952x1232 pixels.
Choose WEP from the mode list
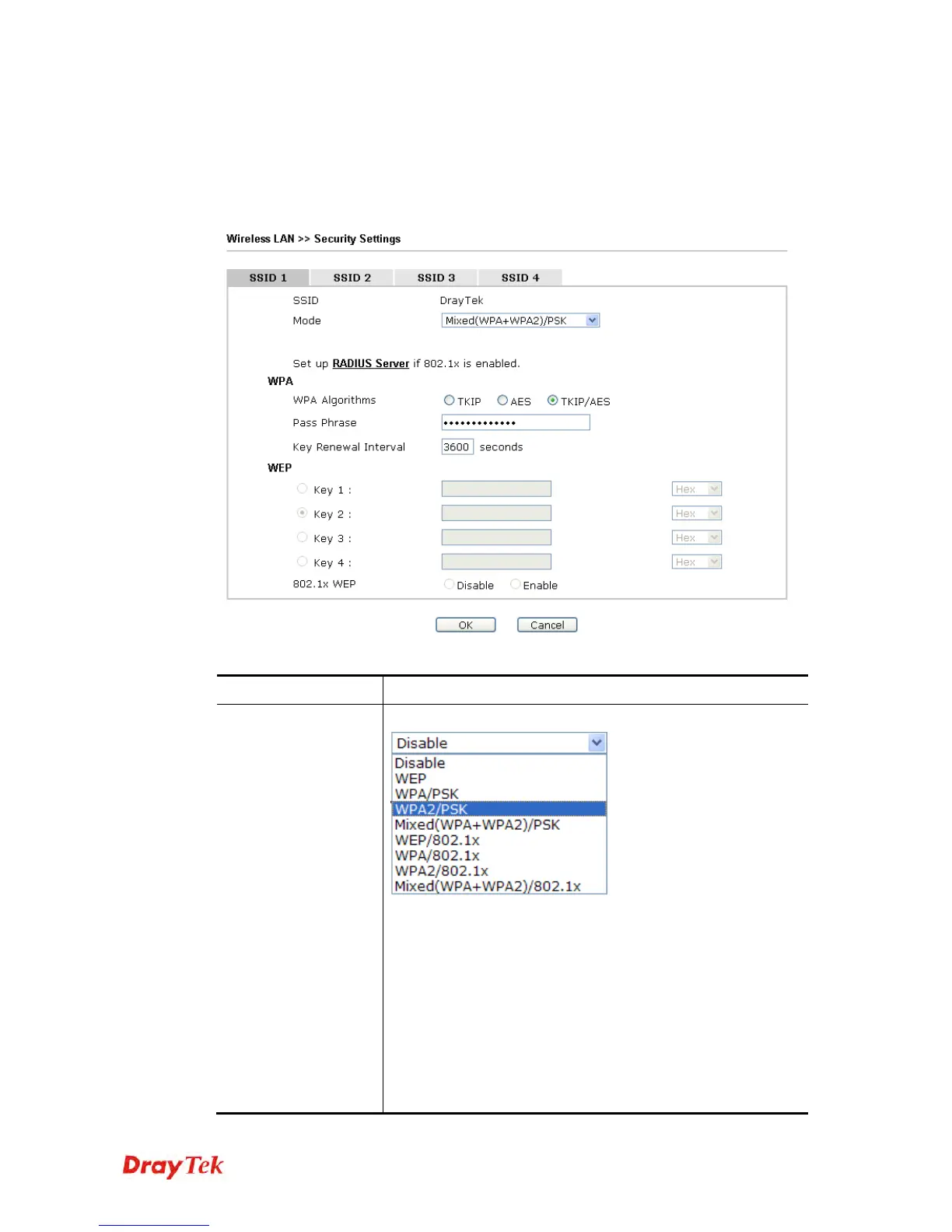coord(499,779)
